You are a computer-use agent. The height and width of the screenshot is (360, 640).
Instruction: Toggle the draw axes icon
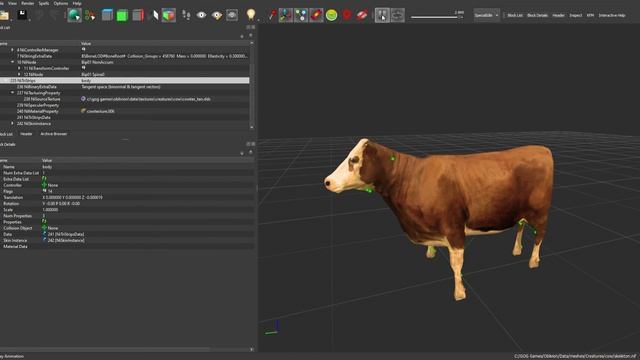(x=286, y=16)
